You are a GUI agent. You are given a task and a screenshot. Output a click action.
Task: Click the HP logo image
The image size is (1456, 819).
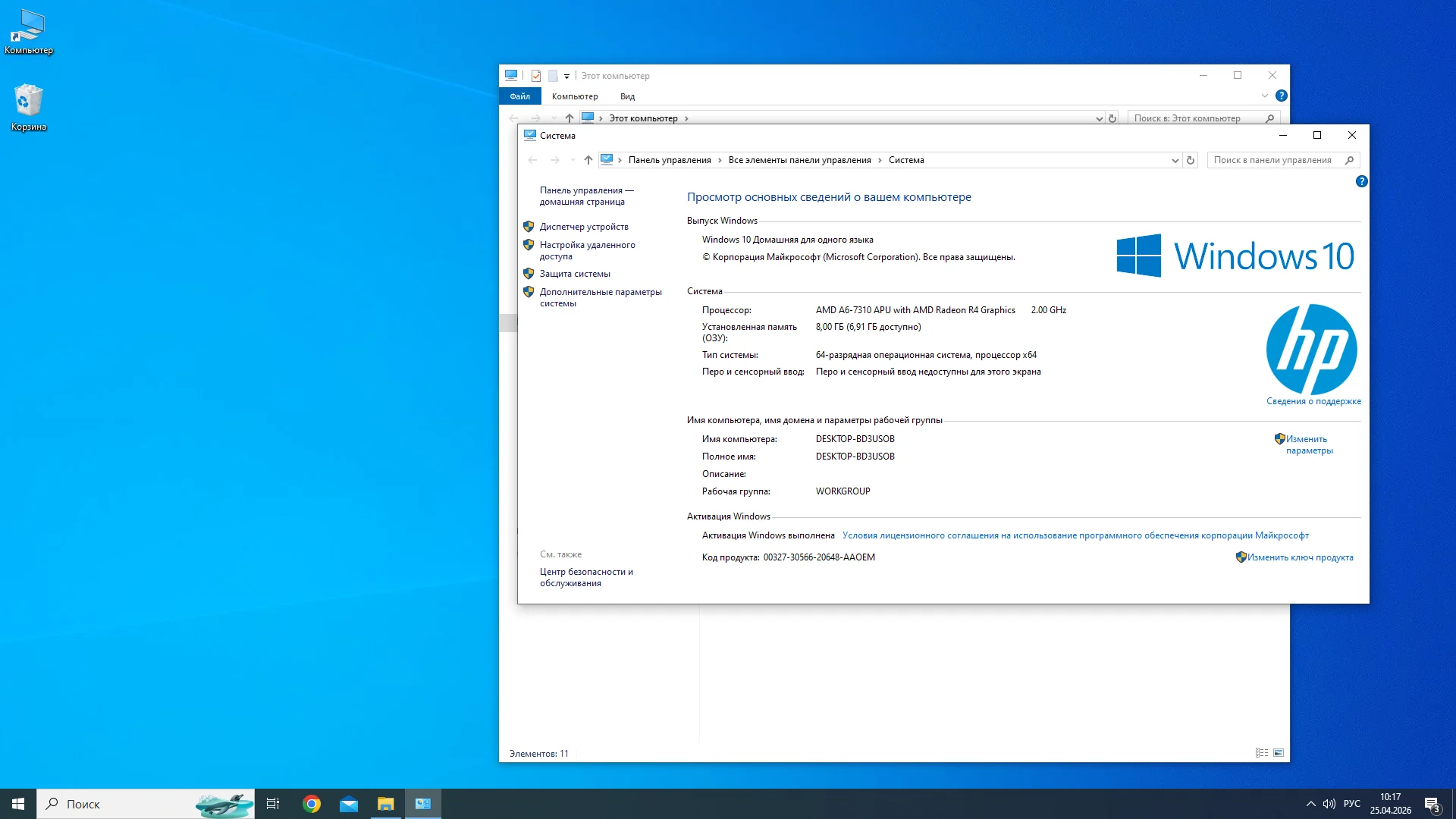click(1311, 349)
